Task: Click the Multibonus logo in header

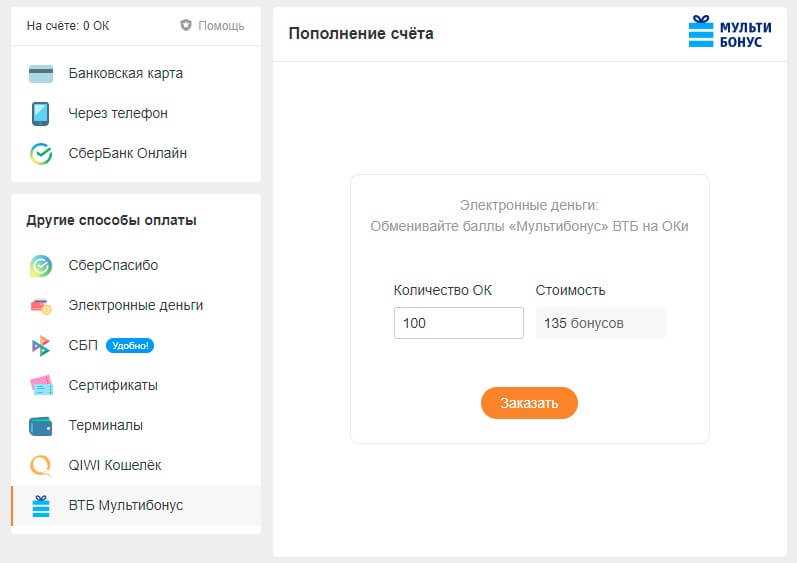Action: (729, 33)
